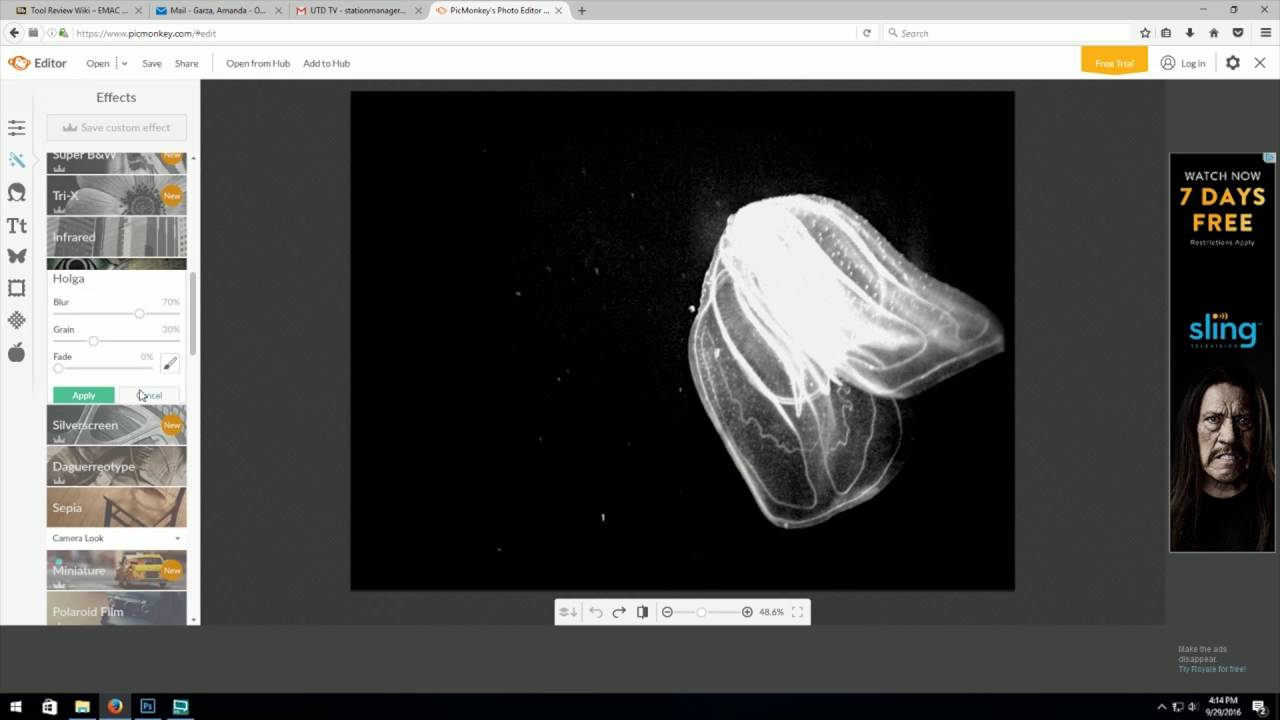The width and height of the screenshot is (1280, 720).
Task: Click the Holga effect paintbrush icon
Action: point(170,364)
